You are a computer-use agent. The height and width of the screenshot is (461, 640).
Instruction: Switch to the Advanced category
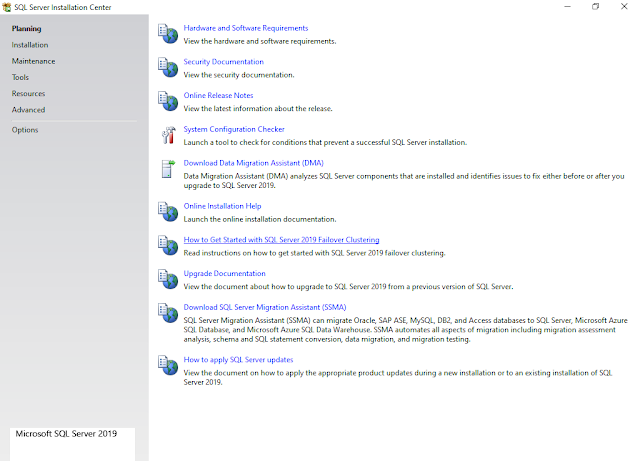29,110
